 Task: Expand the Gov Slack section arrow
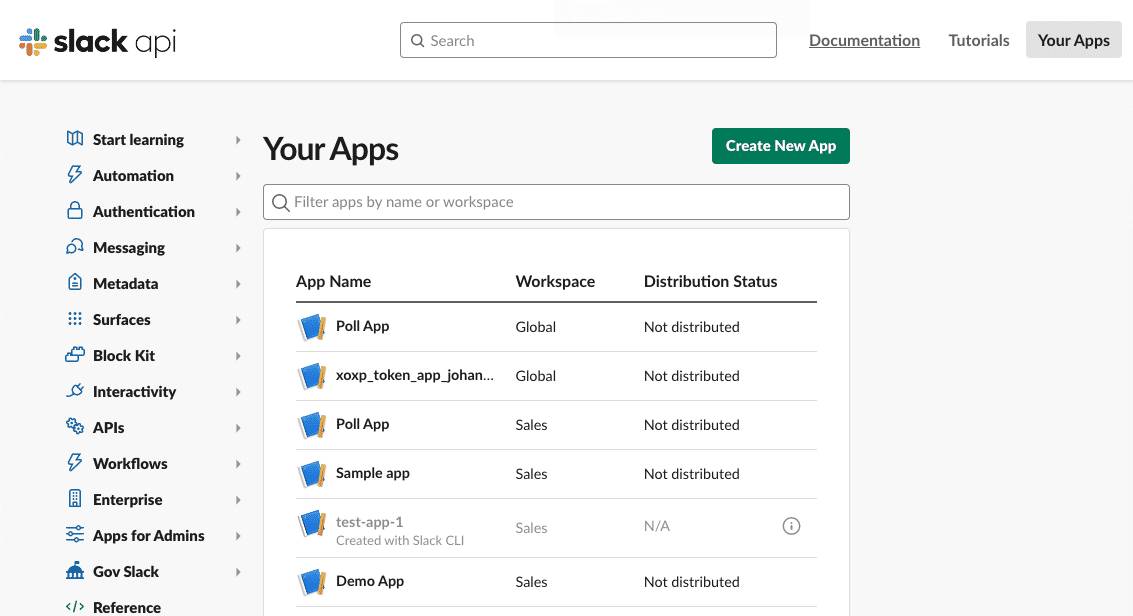tap(238, 572)
